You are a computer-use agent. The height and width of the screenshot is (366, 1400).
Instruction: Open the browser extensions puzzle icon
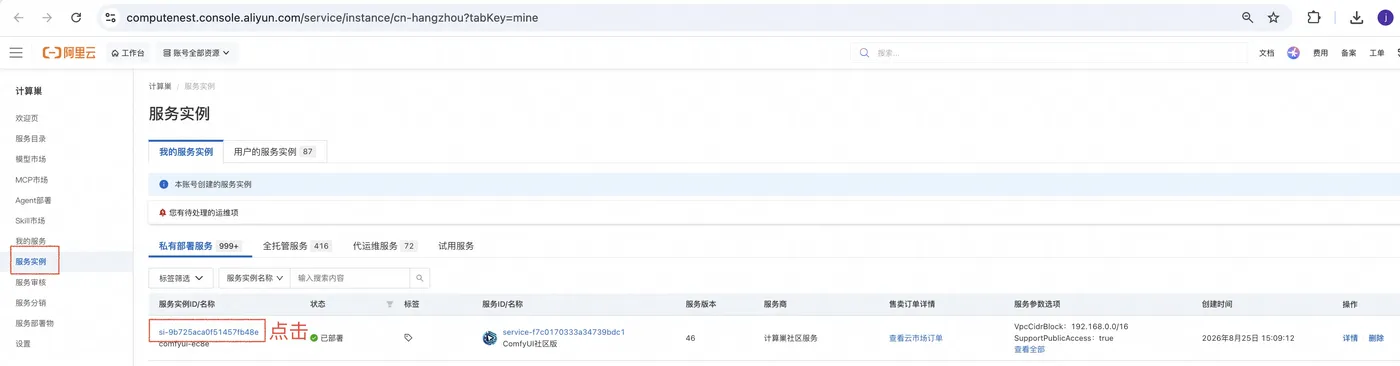click(x=1314, y=17)
